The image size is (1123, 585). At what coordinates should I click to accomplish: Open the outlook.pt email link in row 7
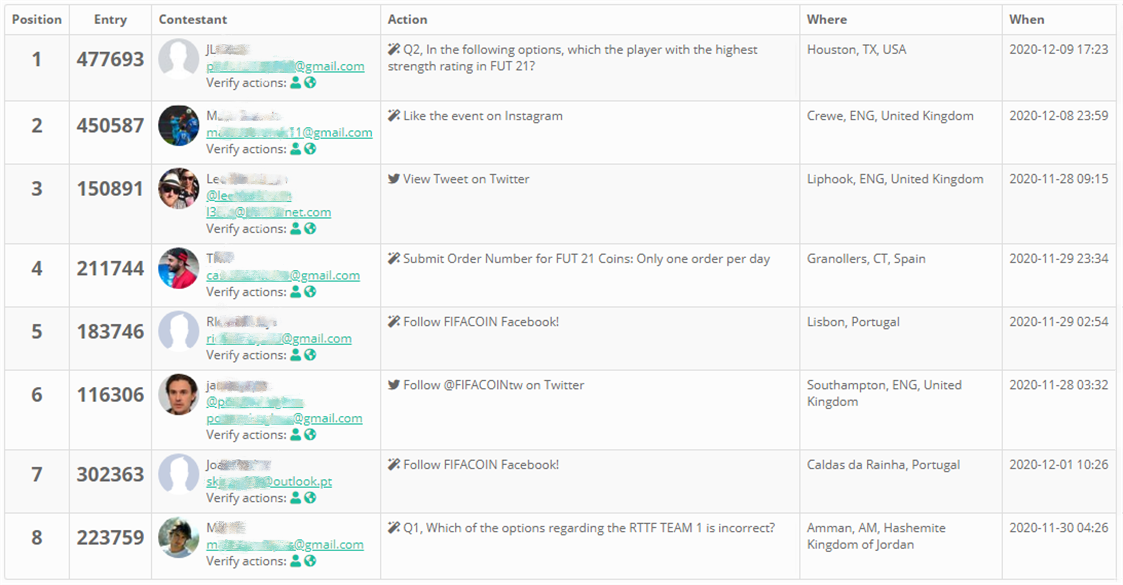coord(269,481)
